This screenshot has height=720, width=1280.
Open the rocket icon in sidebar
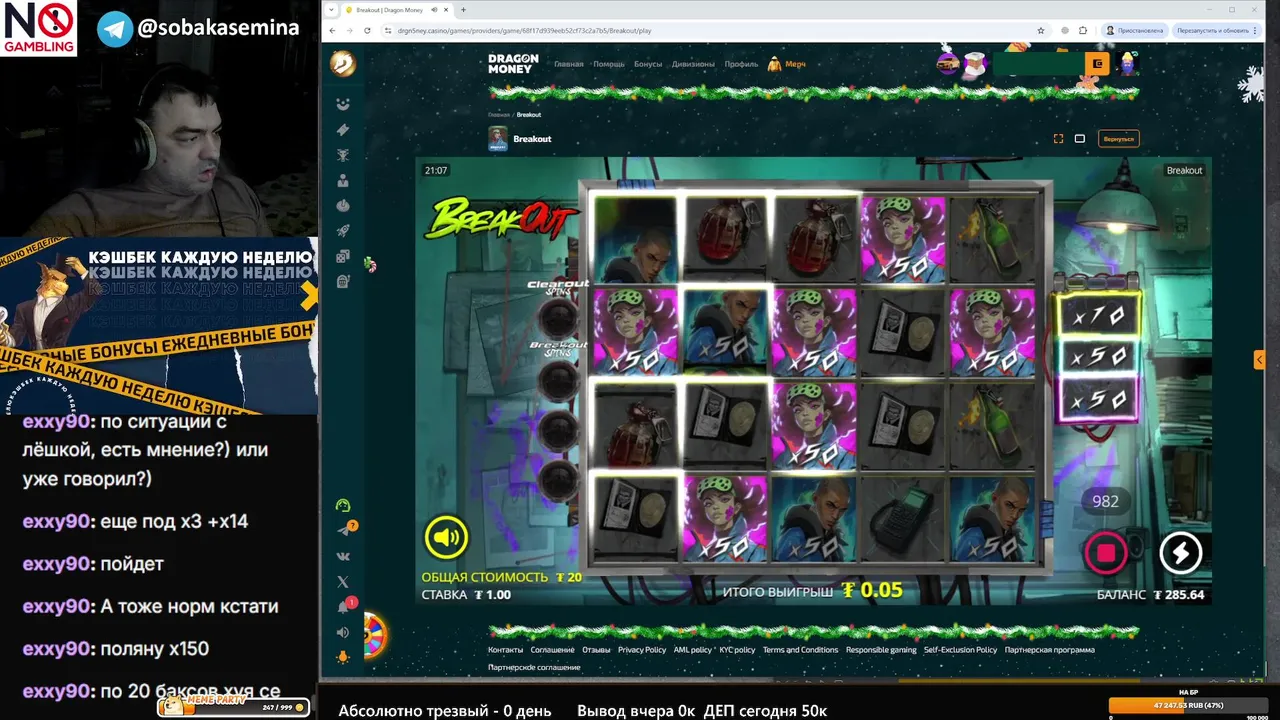coord(343,231)
